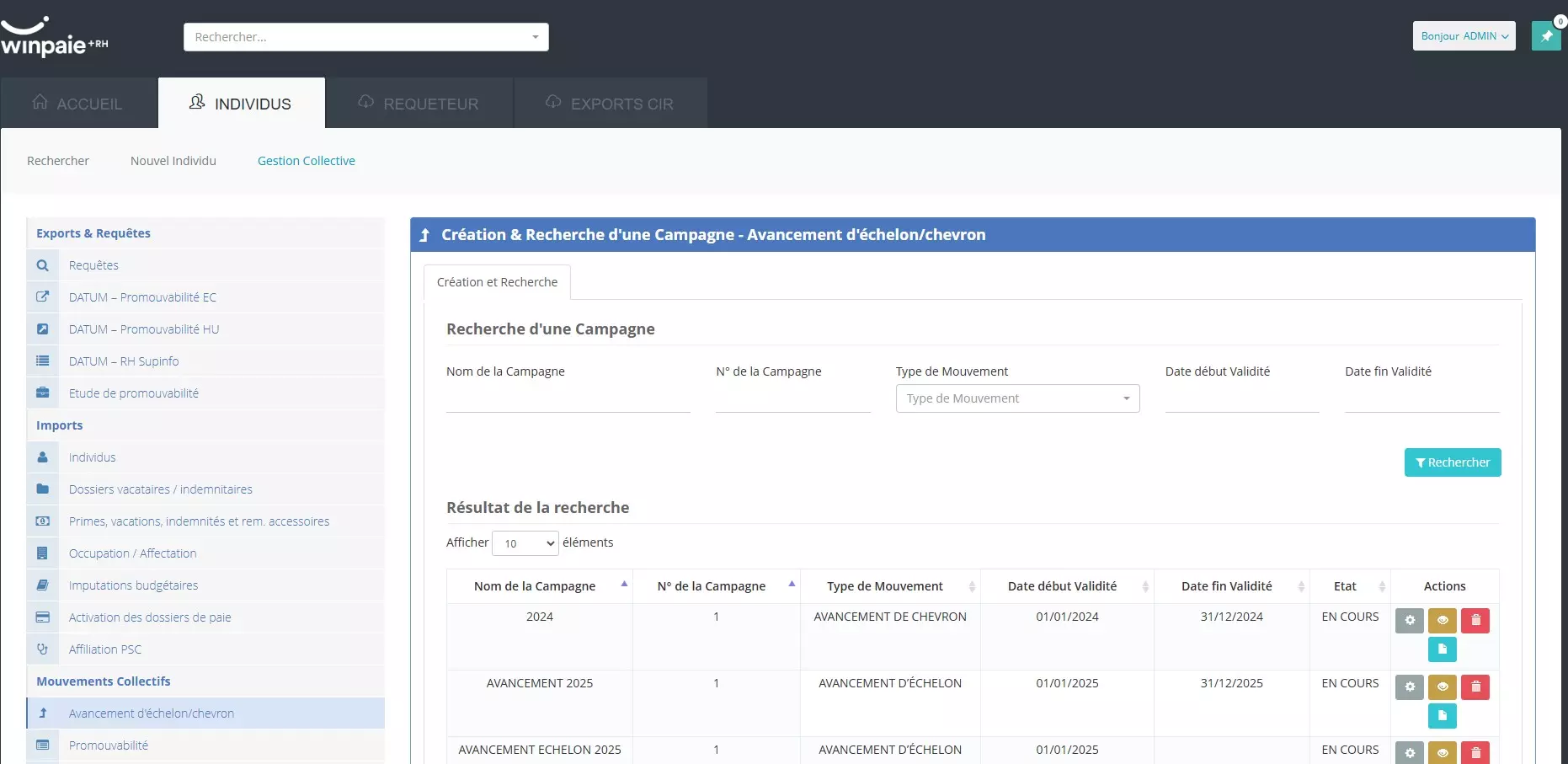Click the N° de la Campagne search field

pyautogui.click(x=793, y=398)
